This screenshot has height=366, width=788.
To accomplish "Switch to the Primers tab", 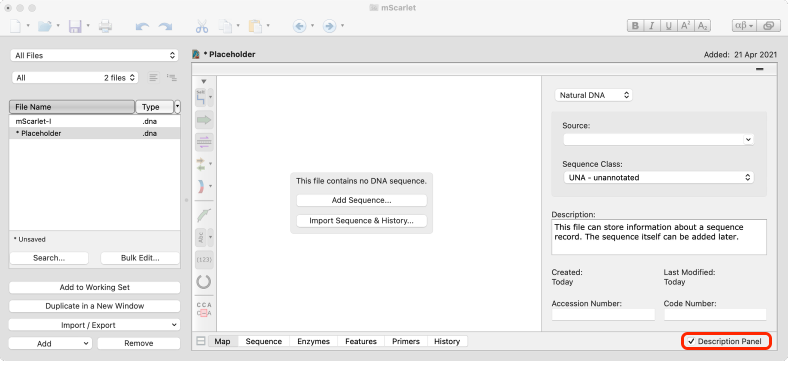I will click(406, 341).
